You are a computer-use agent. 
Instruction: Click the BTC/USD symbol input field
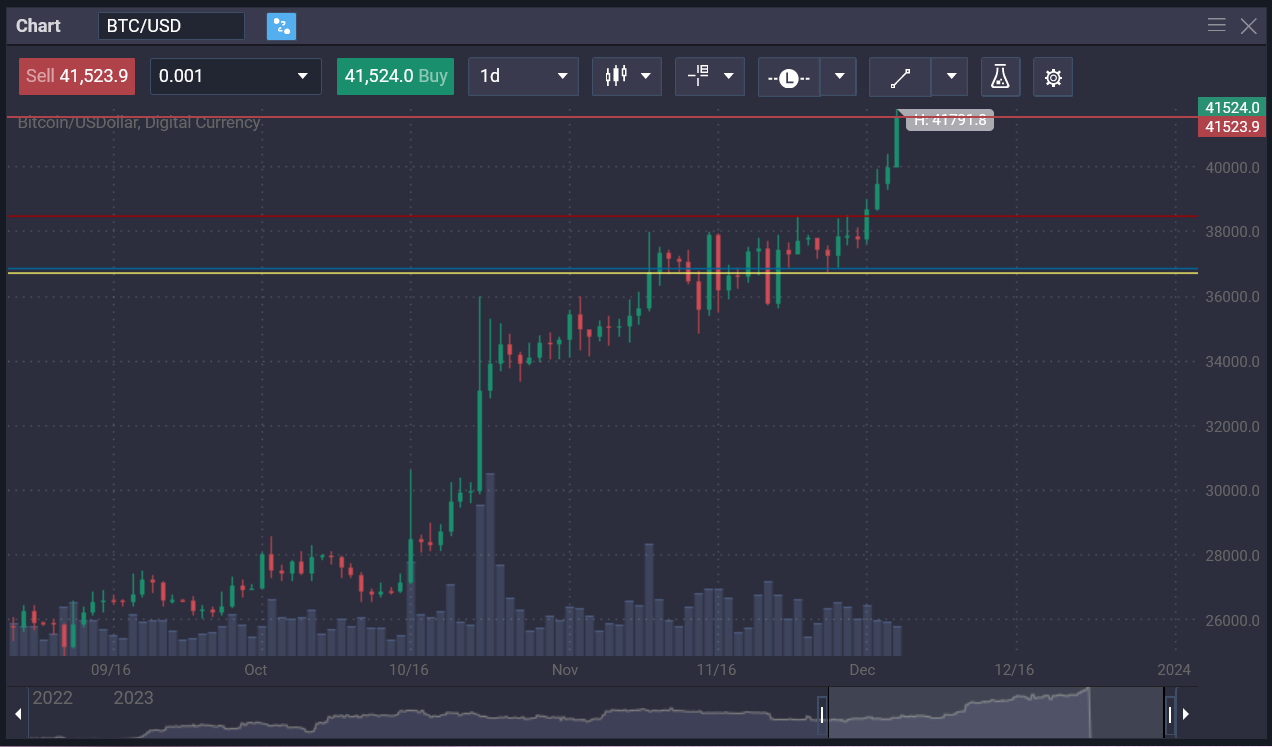pos(171,26)
